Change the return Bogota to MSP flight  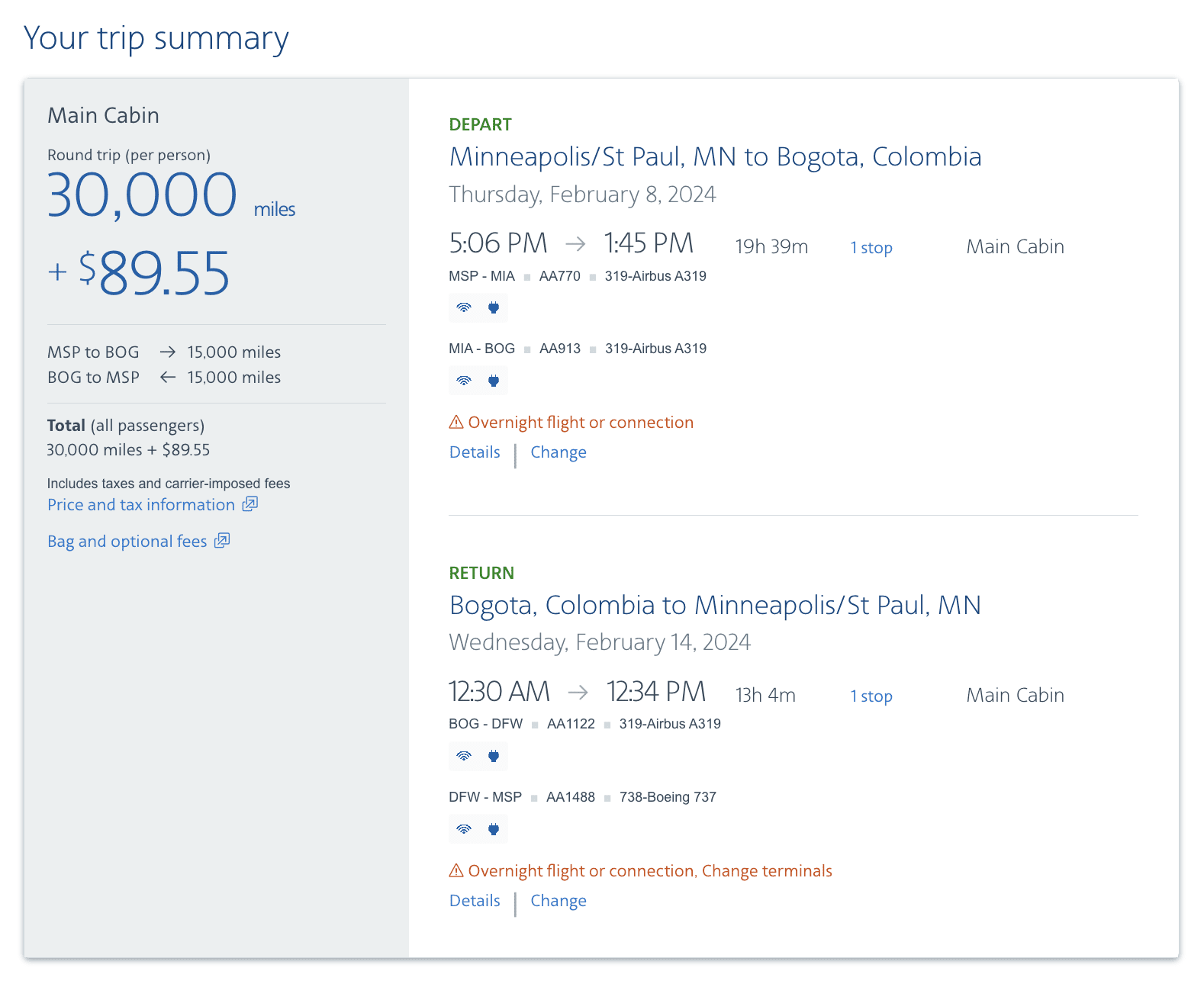(x=559, y=901)
